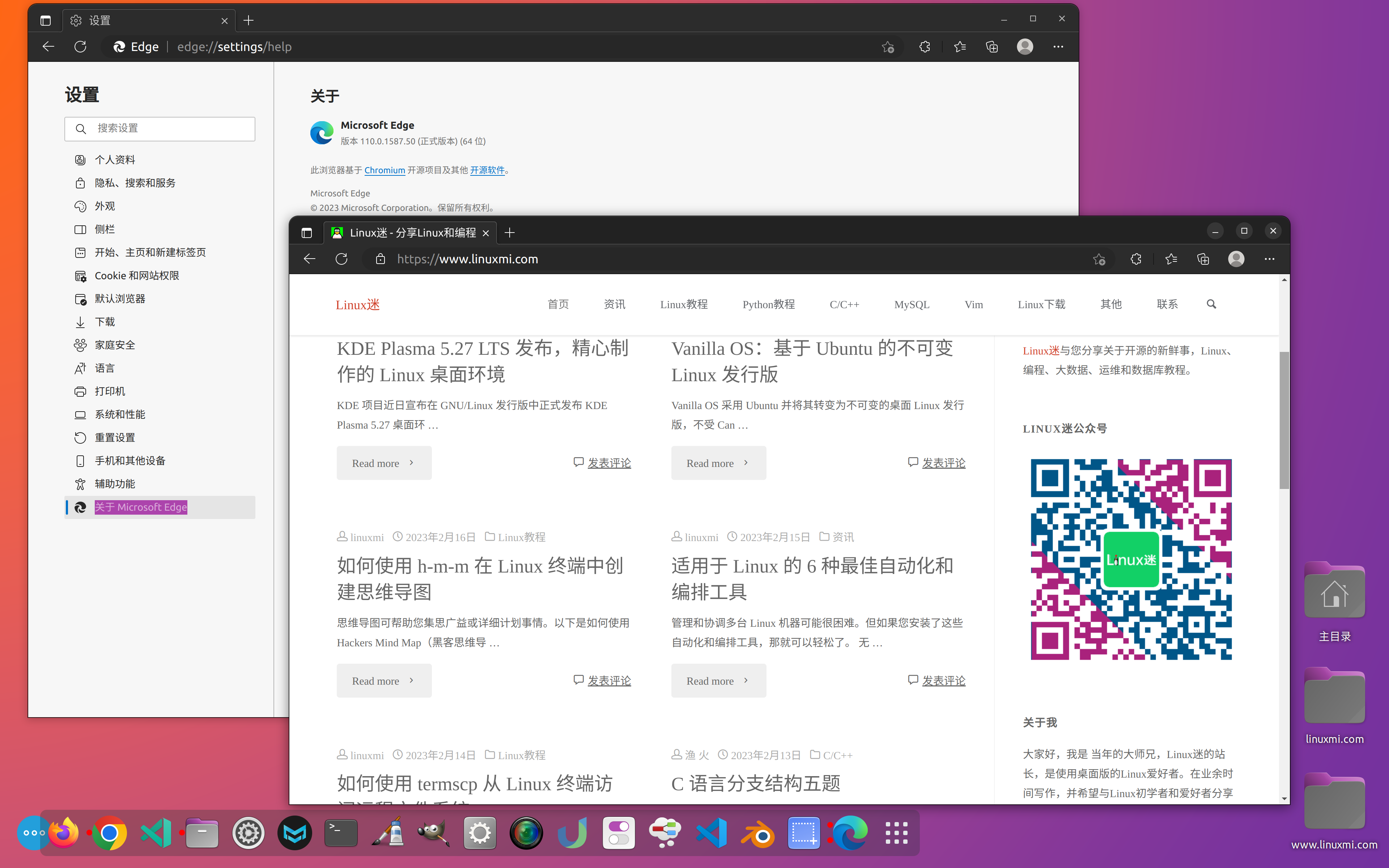The width and height of the screenshot is (1389, 868).
Task: Click the website search magnifier icon
Action: pos(1211,304)
